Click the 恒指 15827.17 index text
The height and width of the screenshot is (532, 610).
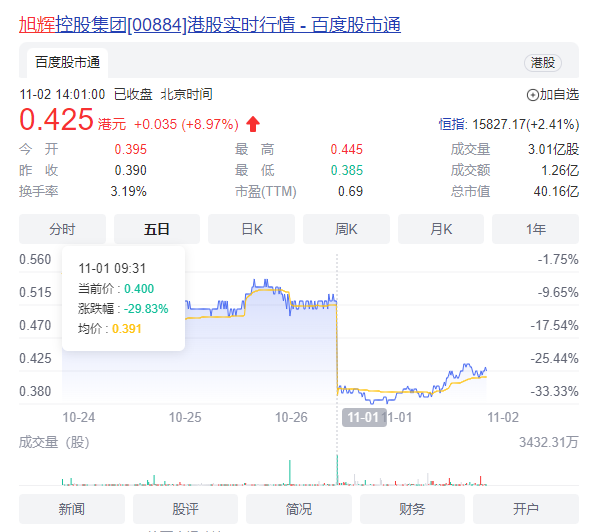point(509,124)
